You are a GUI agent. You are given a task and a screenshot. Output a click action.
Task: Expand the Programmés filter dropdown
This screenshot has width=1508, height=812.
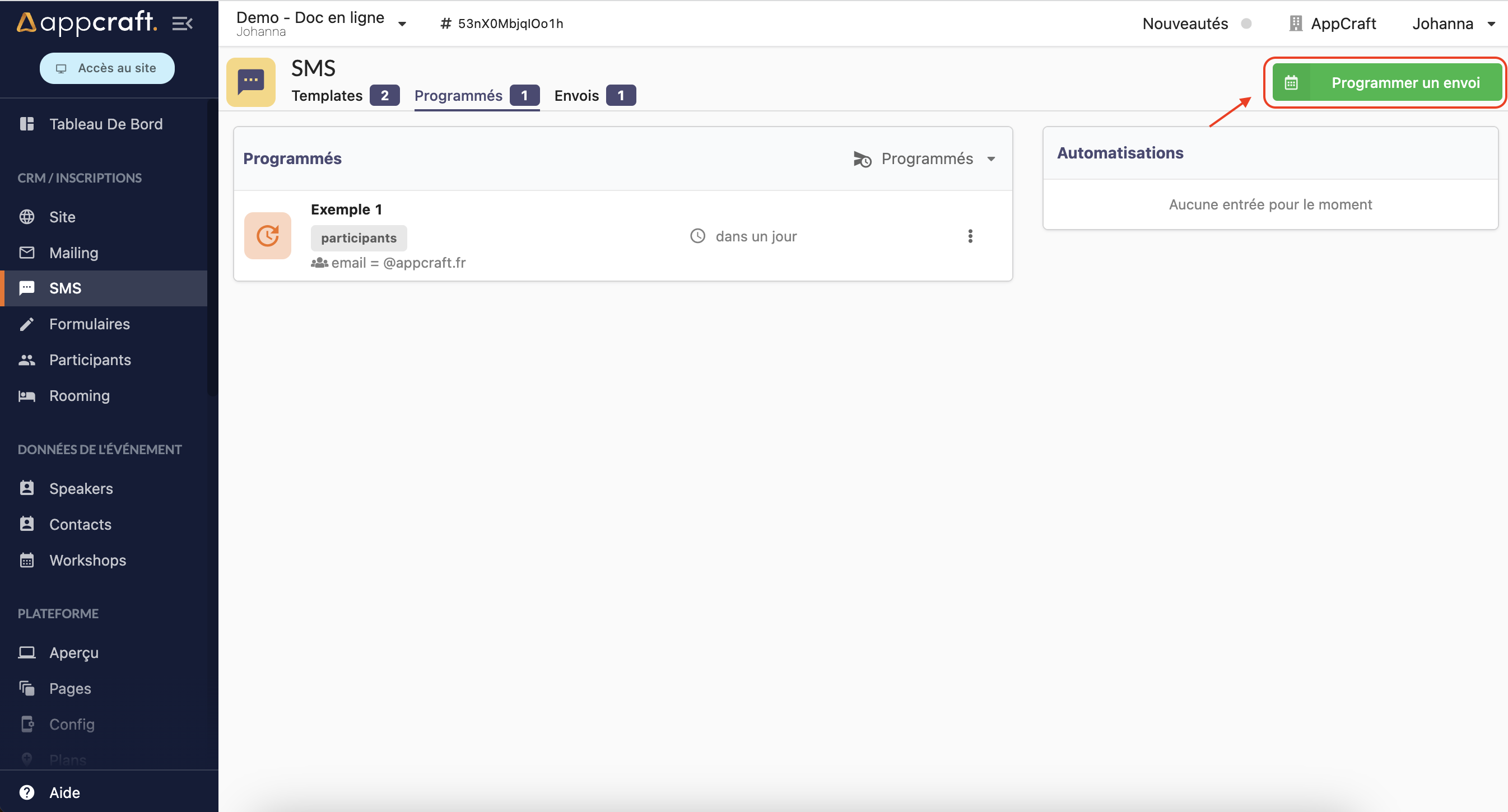point(990,158)
